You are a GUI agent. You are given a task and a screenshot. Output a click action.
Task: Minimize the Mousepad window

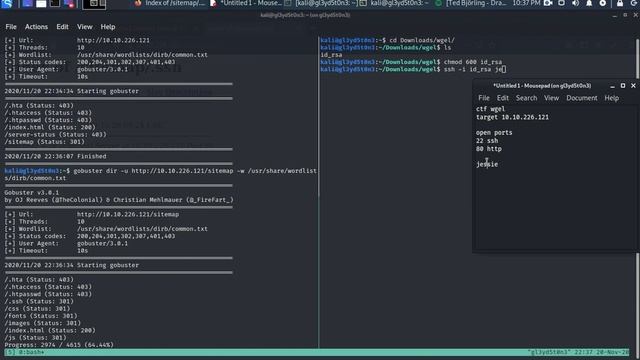point(612,86)
